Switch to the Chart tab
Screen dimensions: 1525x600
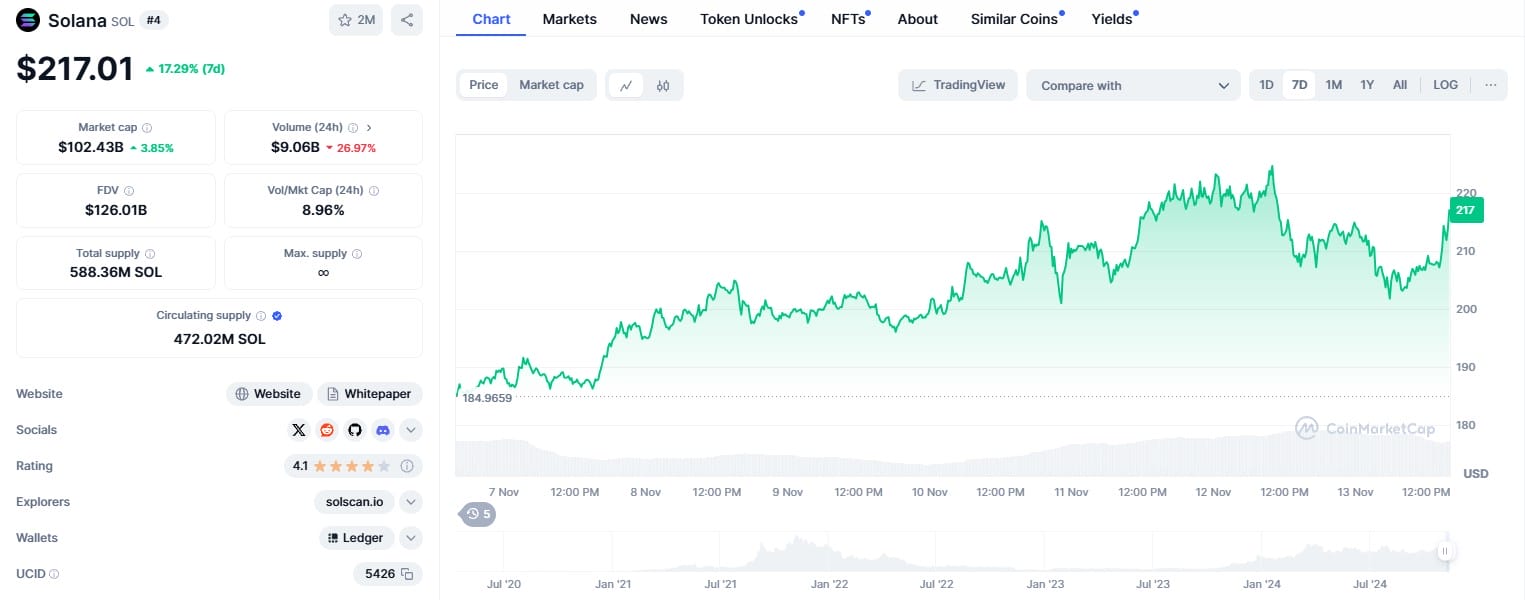(x=491, y=19)
